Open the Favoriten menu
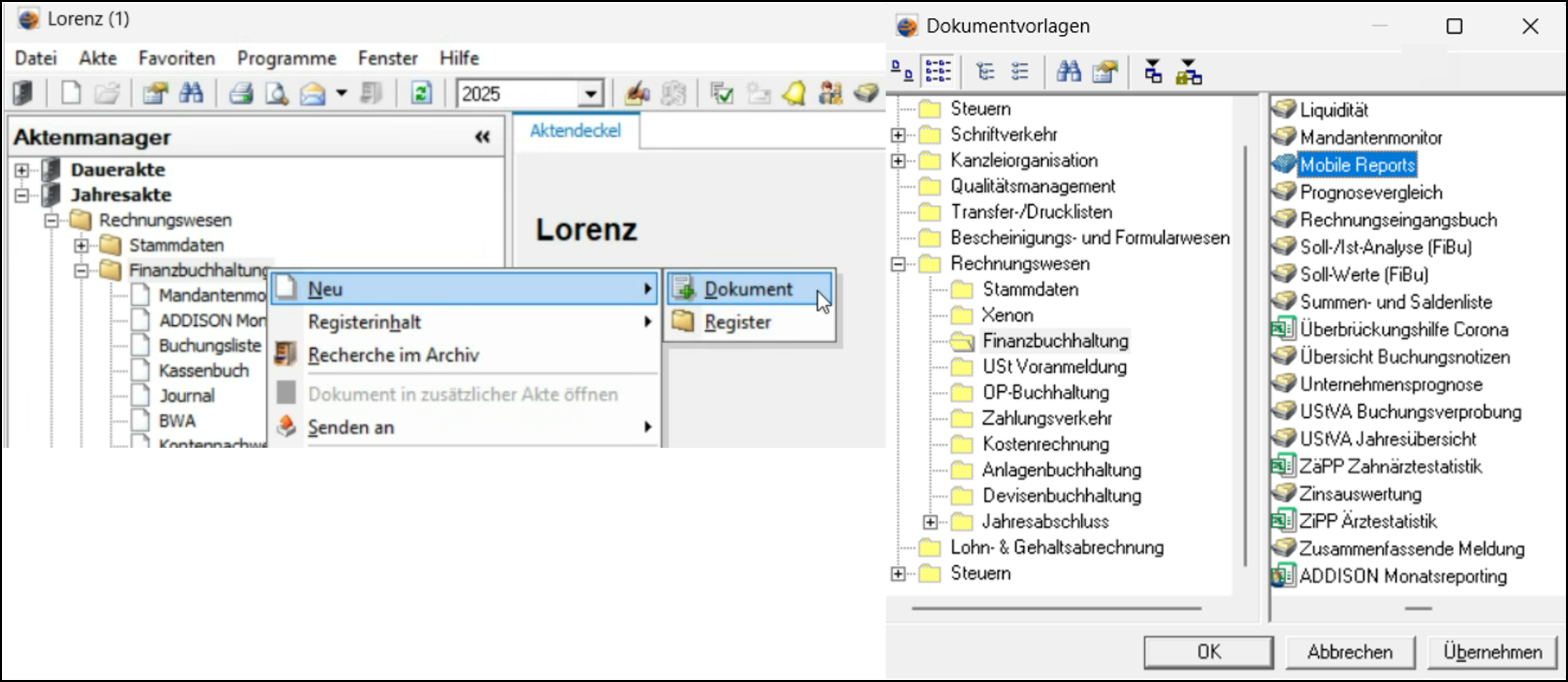 pos(177,58)
